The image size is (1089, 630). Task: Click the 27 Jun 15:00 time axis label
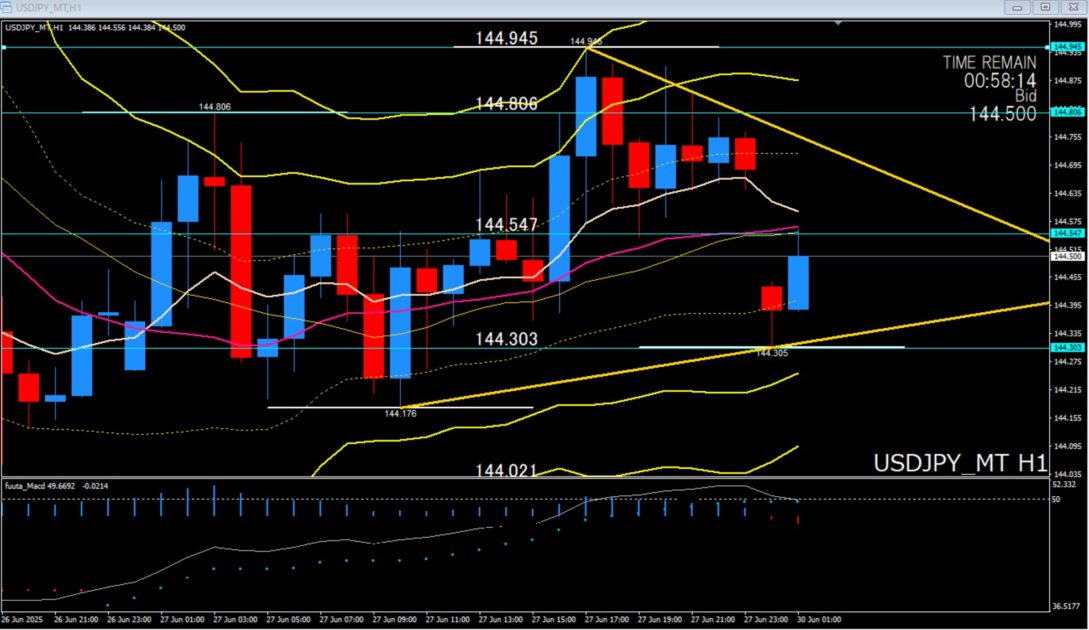coord(551,620)
